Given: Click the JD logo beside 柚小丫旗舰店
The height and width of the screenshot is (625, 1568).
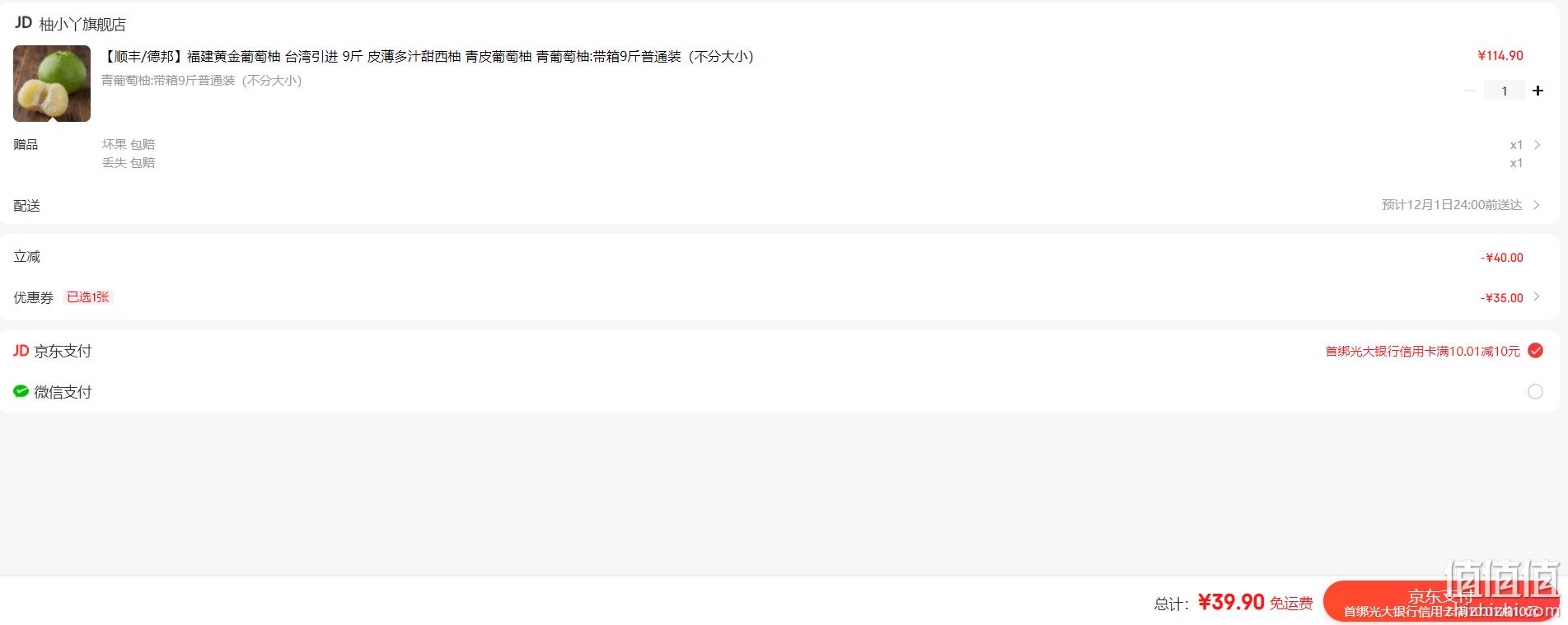Looking at the screenshot, I should pyautogui.click(x=23, y=23).
